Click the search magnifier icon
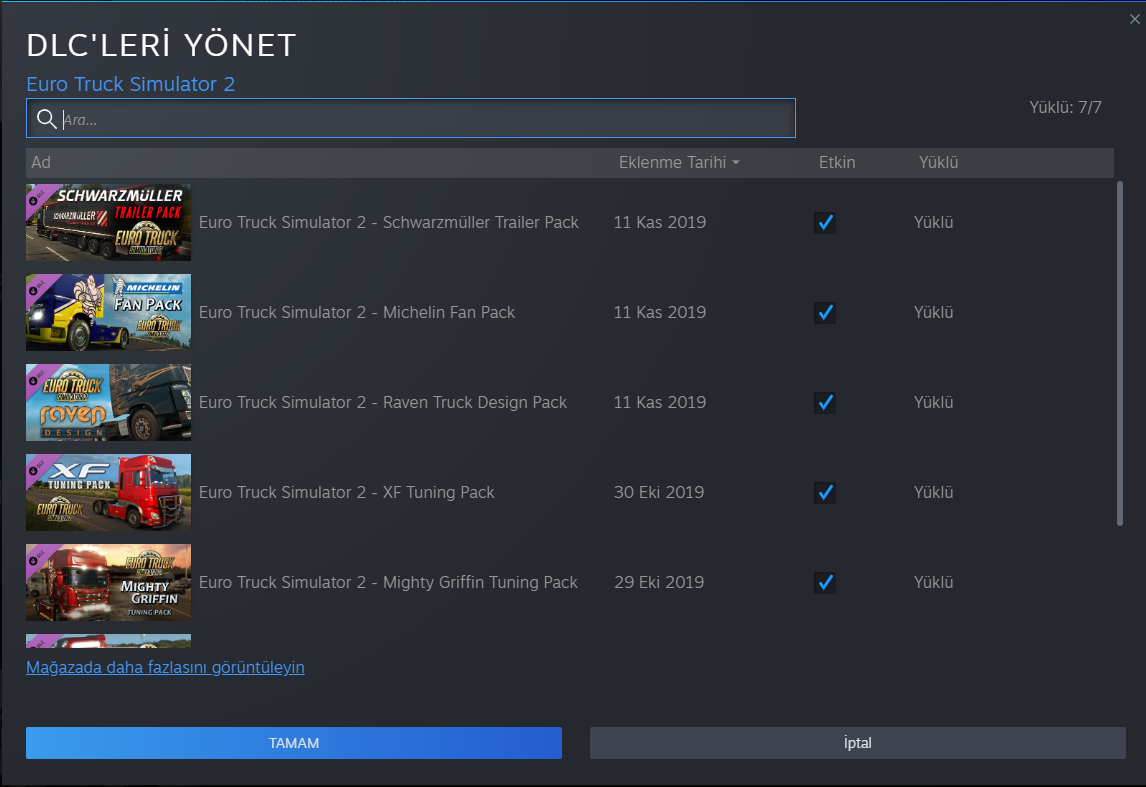 pyautogui.click(x=47, y=118)
